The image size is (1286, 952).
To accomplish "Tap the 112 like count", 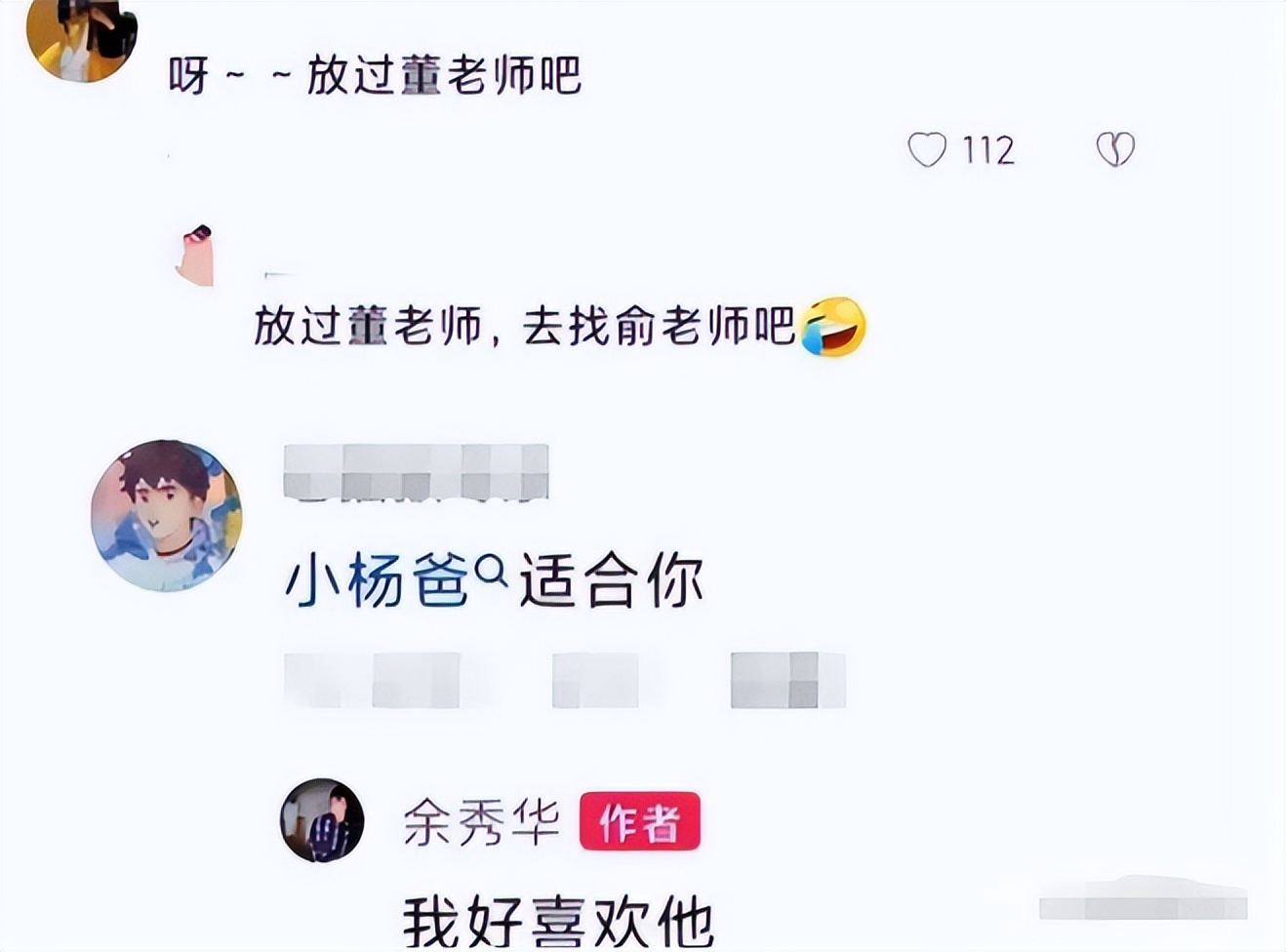I will [x=988, y=150].
